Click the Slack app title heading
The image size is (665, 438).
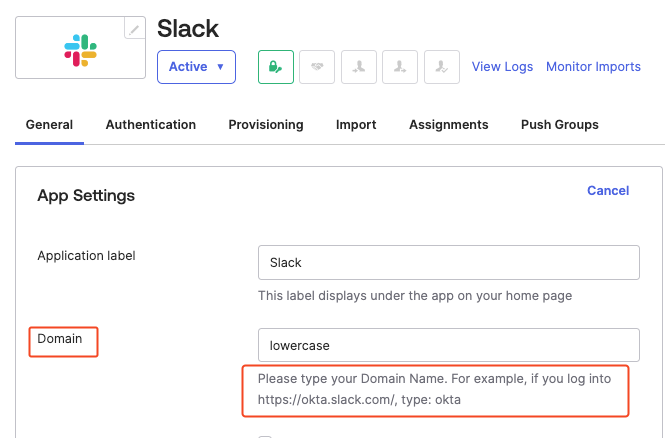tap(188, 29)
